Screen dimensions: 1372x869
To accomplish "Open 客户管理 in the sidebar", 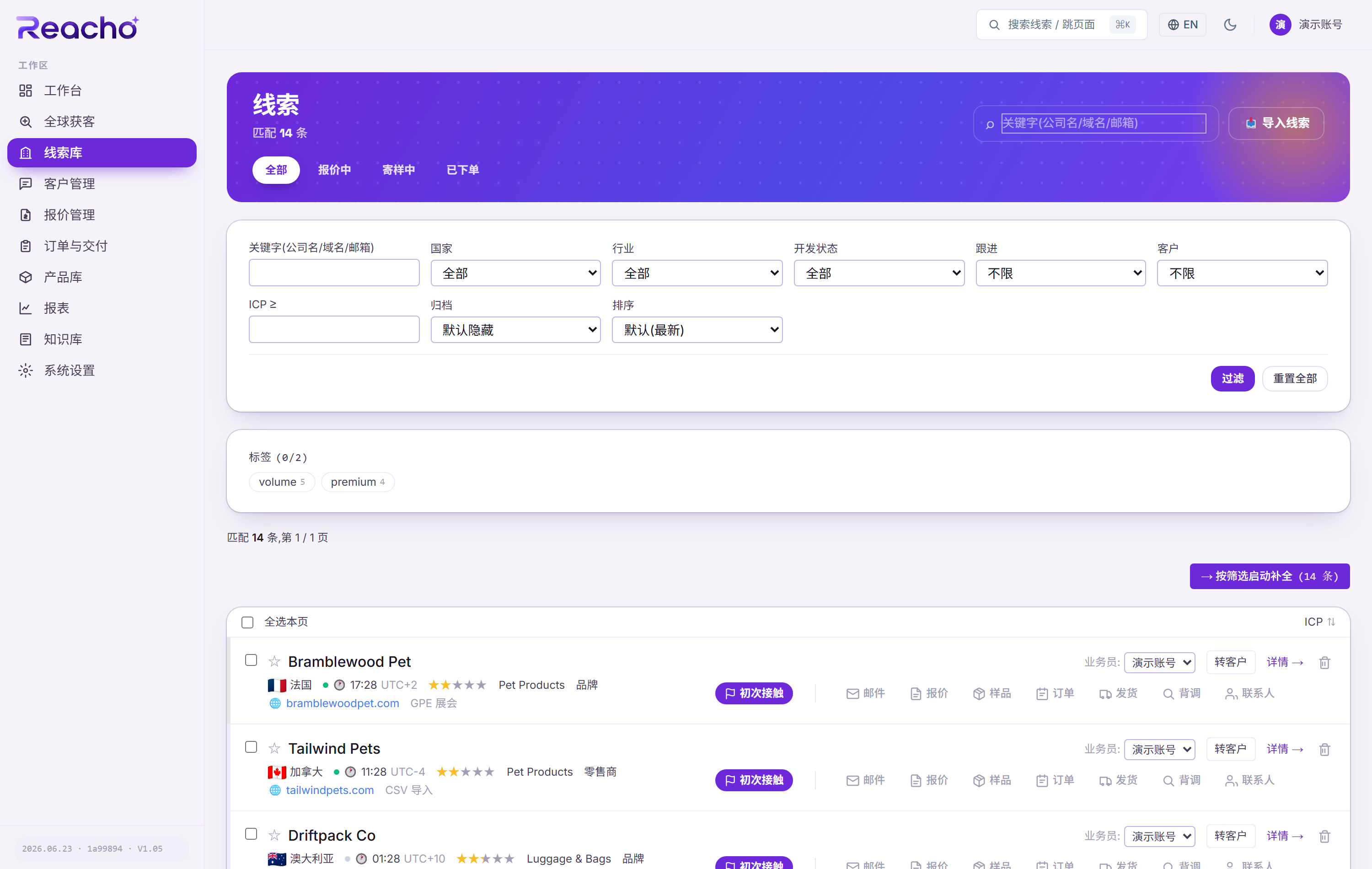I will coord(102,183).
